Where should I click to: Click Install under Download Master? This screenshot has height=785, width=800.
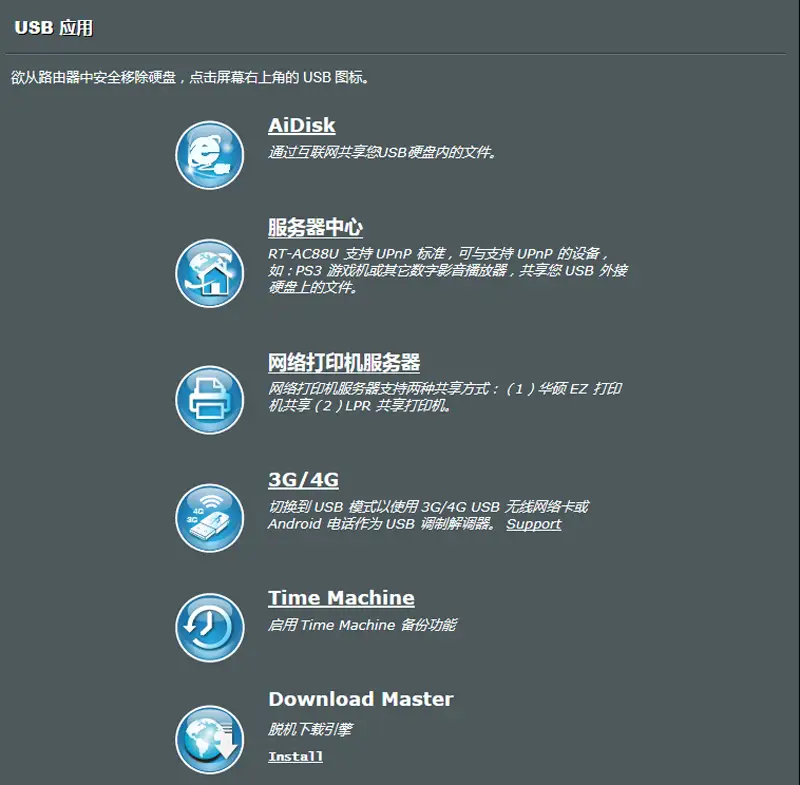click(295, 756)
